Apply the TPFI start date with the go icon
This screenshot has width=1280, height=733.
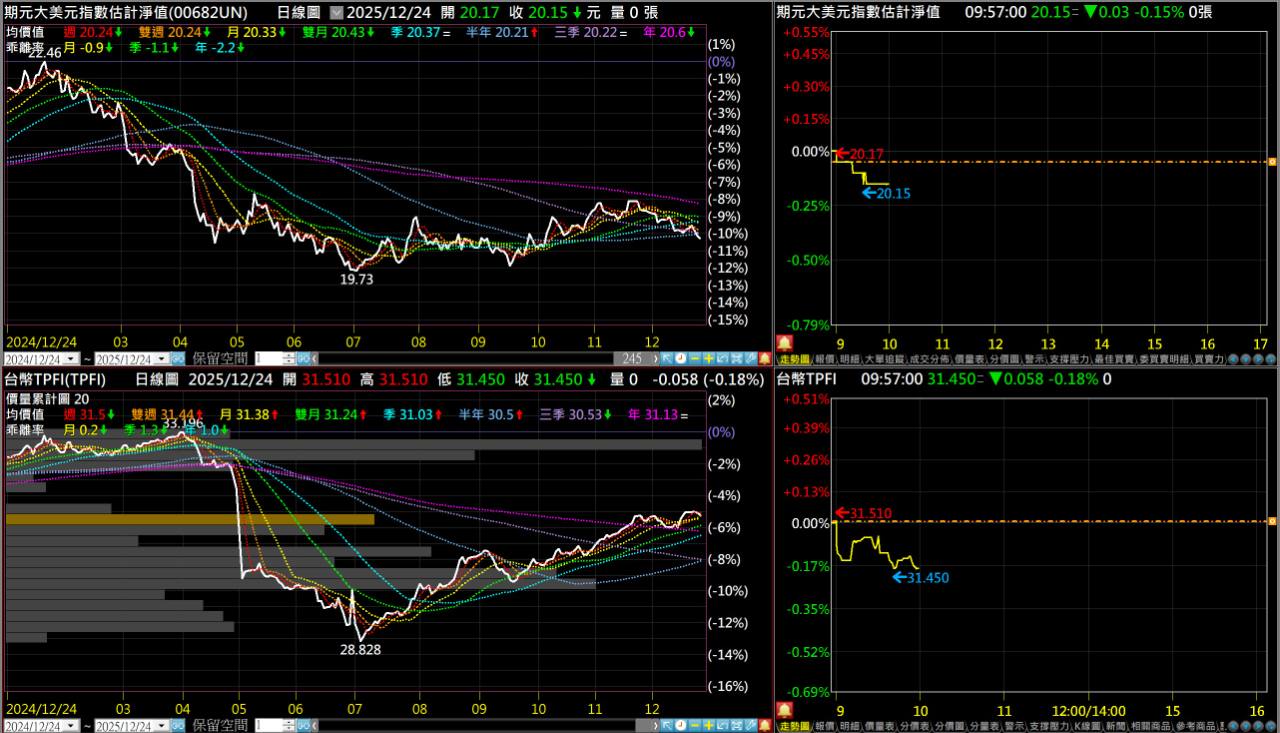(178, 725)
